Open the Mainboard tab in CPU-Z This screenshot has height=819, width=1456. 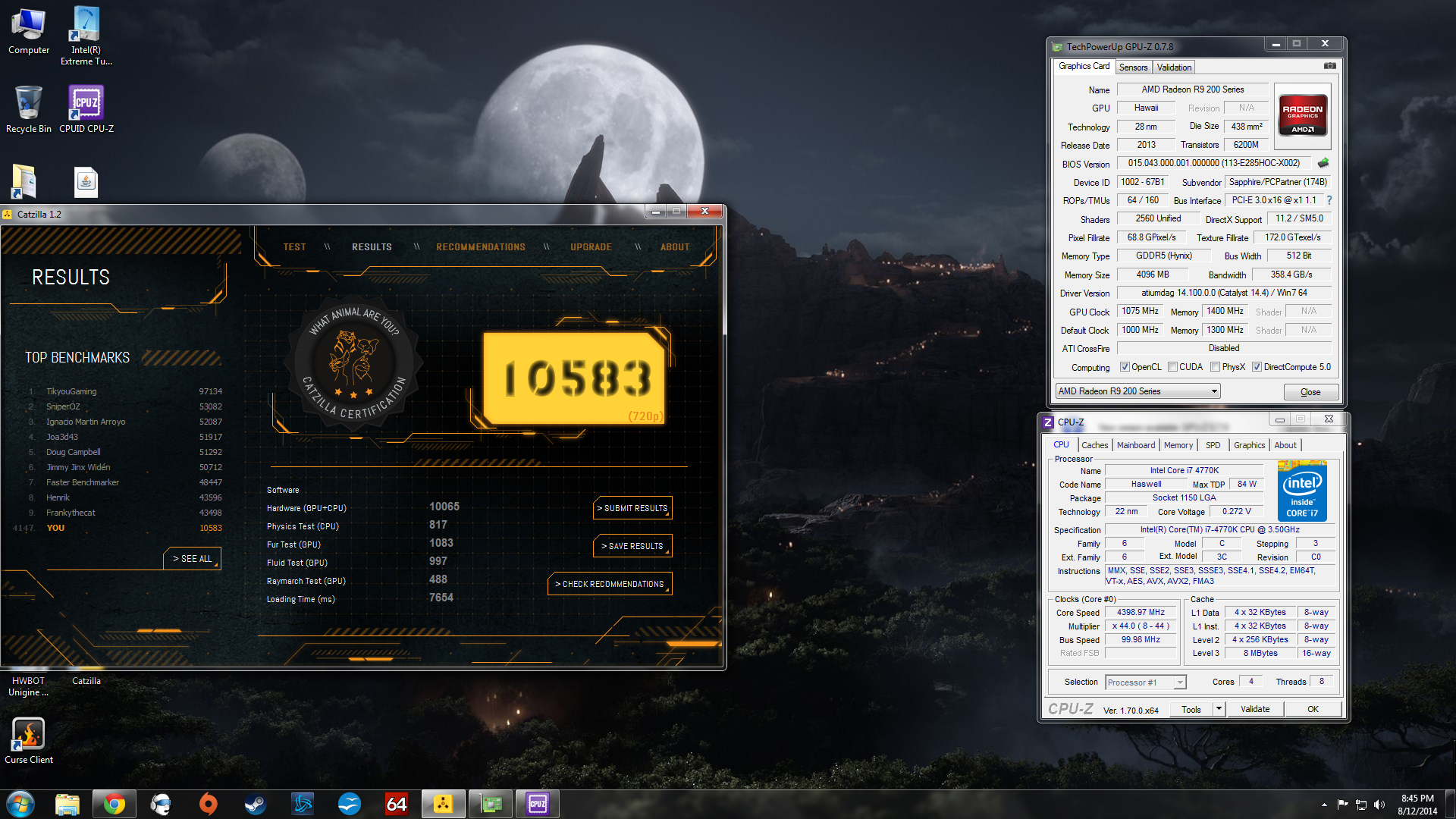pyautogui.click(x=1136, y=445)
